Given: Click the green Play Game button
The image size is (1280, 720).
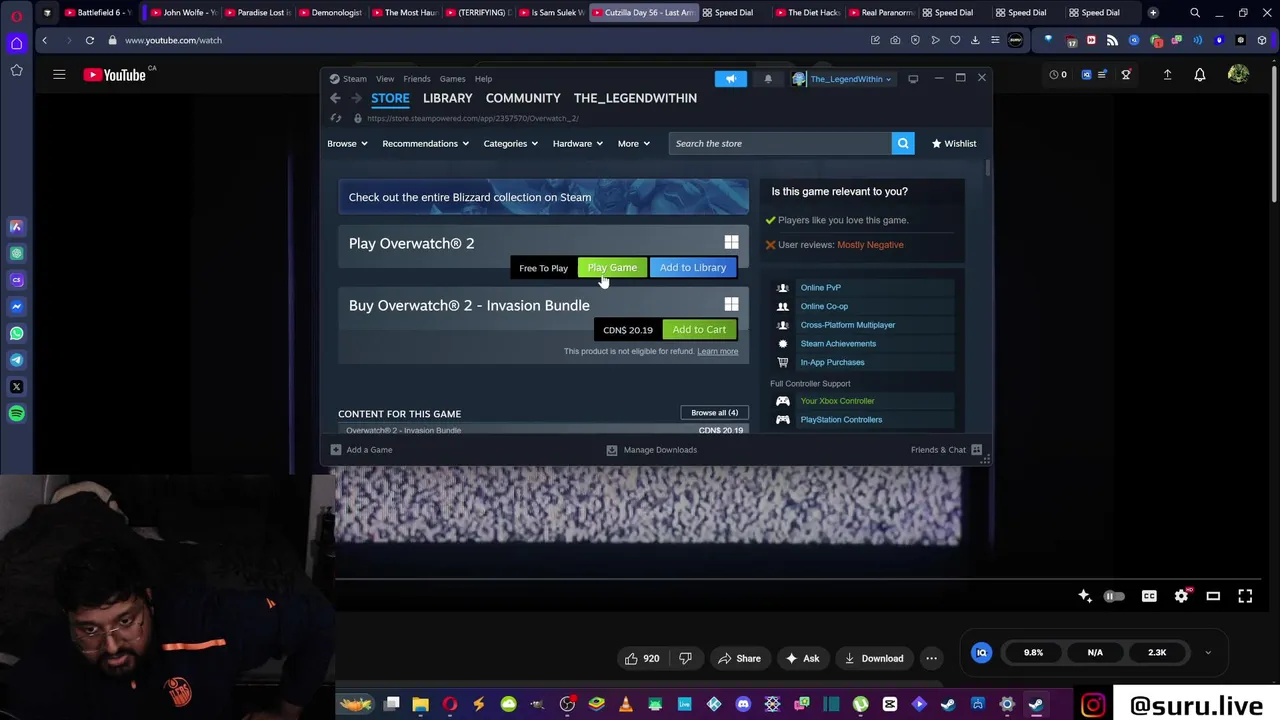Looking at the screenshot, I should [x=612, y=268].
